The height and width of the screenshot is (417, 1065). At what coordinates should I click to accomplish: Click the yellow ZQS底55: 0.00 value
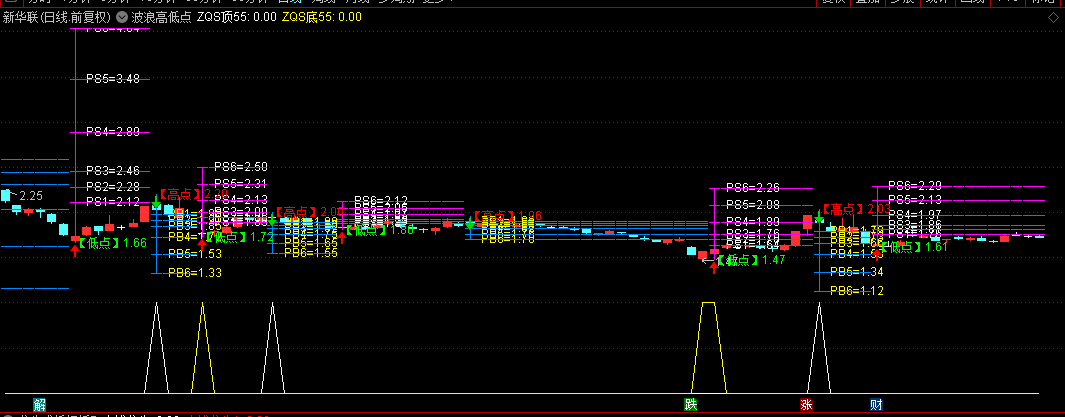click(x=321, y=17)
